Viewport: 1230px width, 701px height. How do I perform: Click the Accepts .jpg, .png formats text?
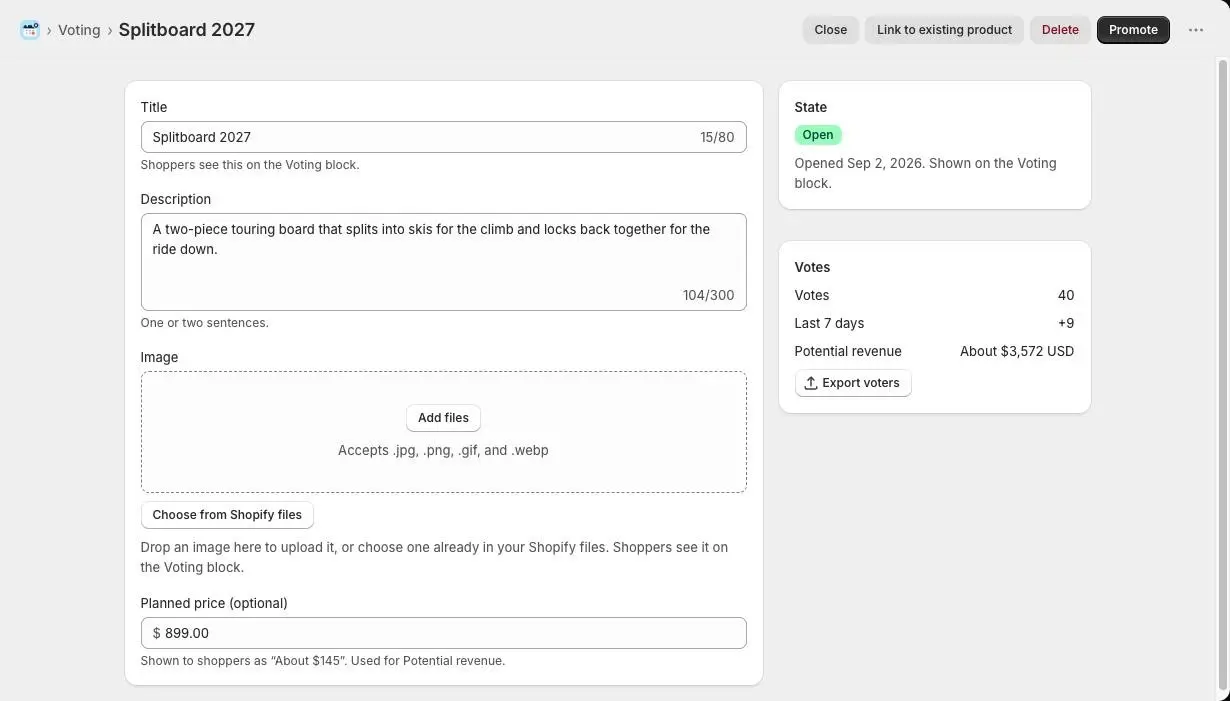tap(443, 450)
